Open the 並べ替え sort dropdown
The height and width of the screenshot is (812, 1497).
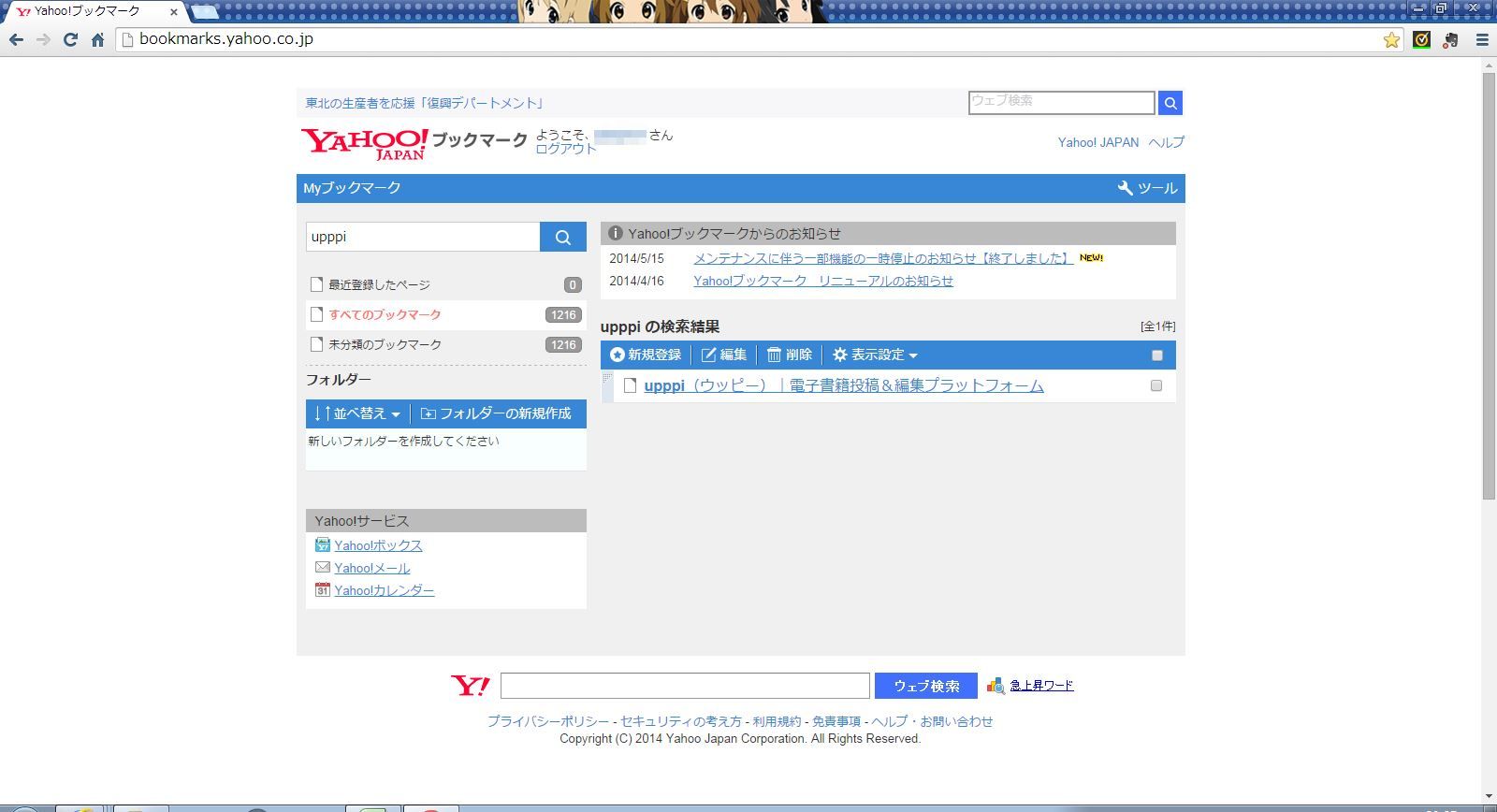pos(357,413)
